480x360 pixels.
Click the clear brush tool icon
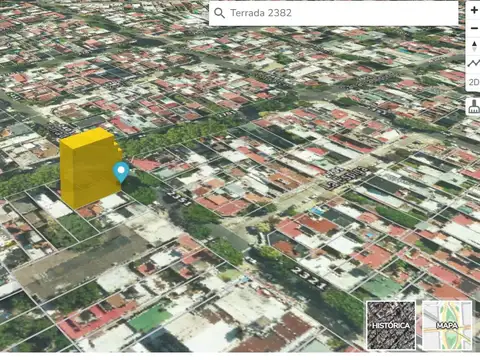474,107
